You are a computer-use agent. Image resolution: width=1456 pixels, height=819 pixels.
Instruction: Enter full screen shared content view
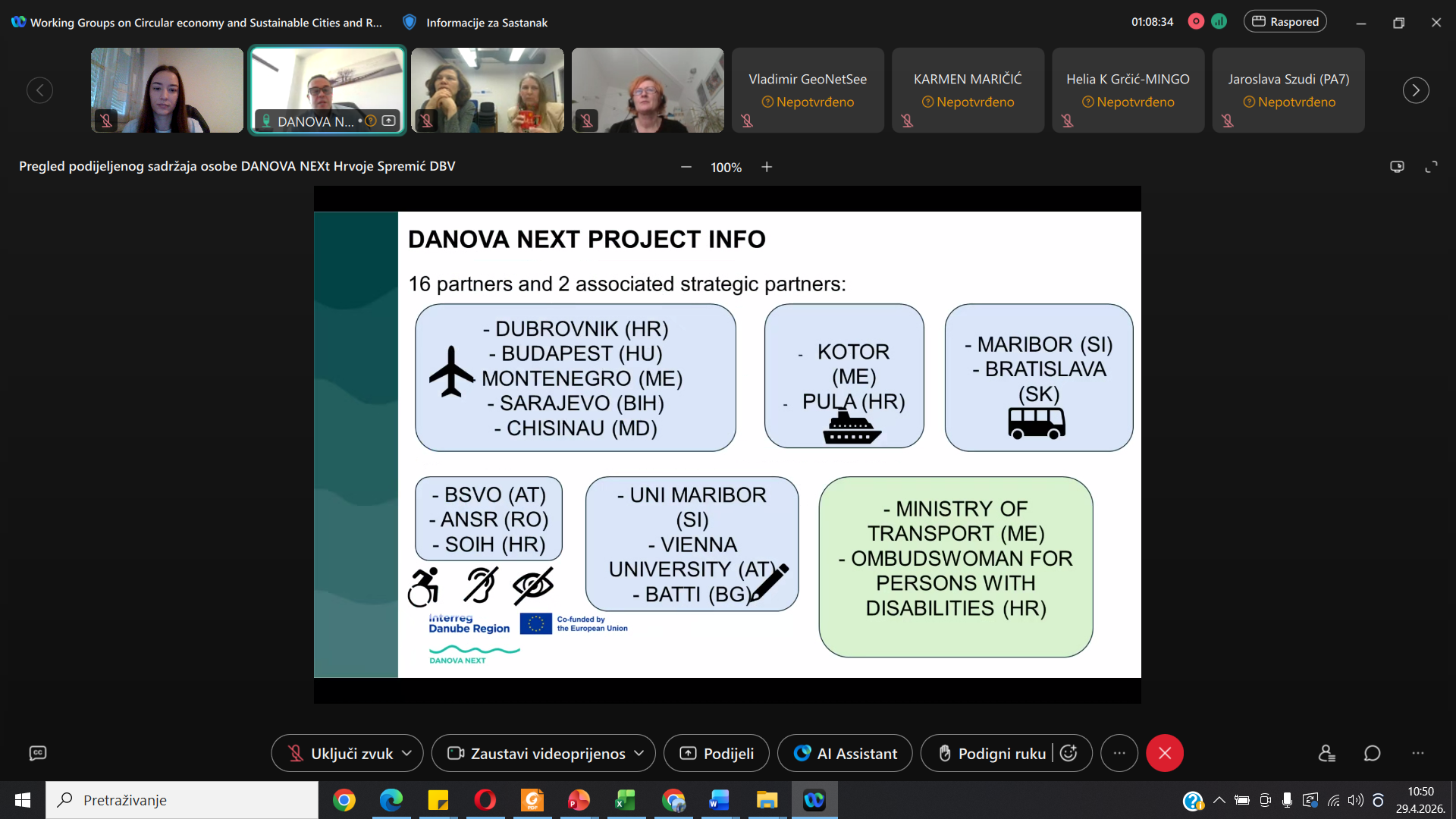click(1432, 167)
